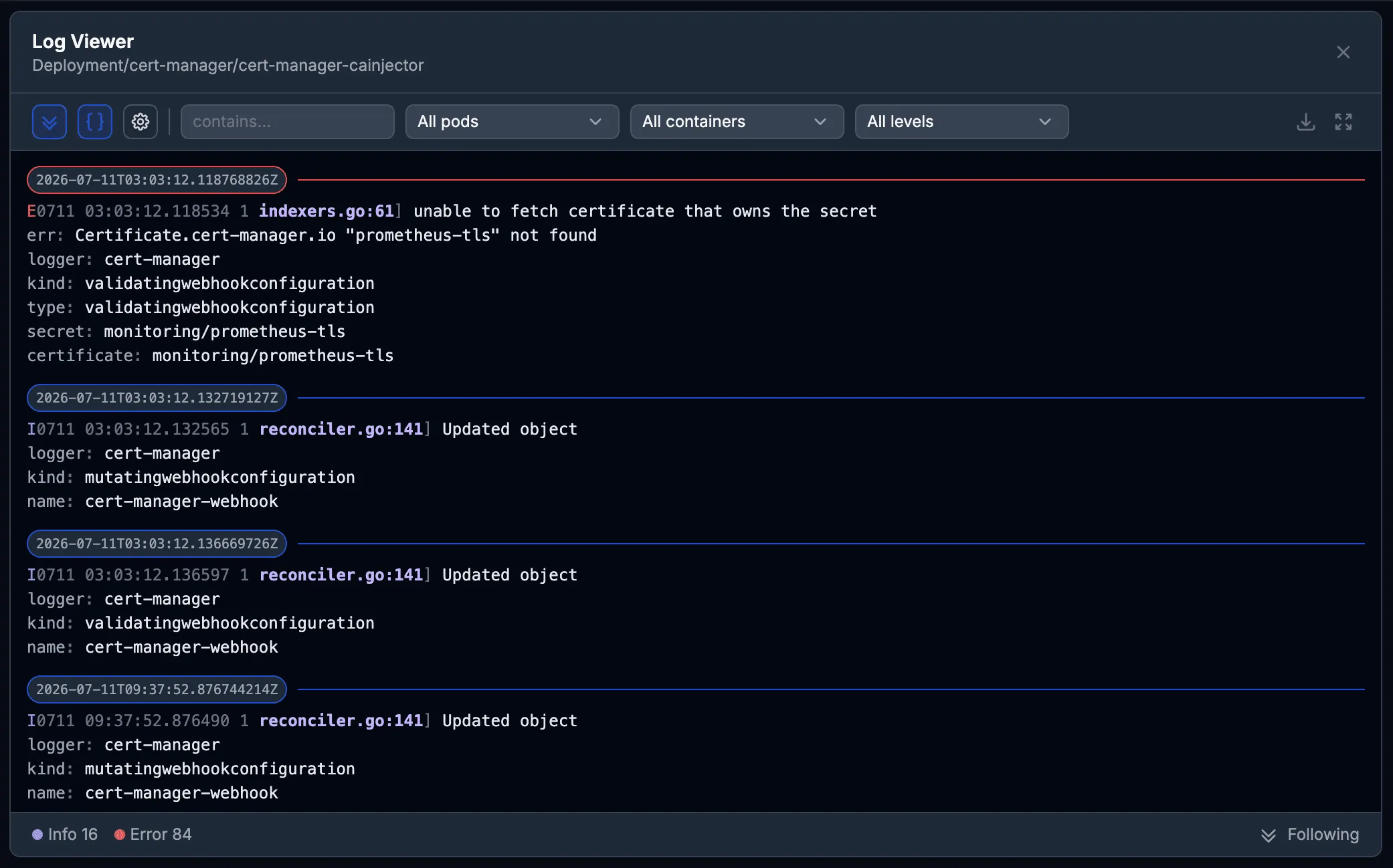Download logs using the download icon

pyautogui.click(x=1306, y=122)
